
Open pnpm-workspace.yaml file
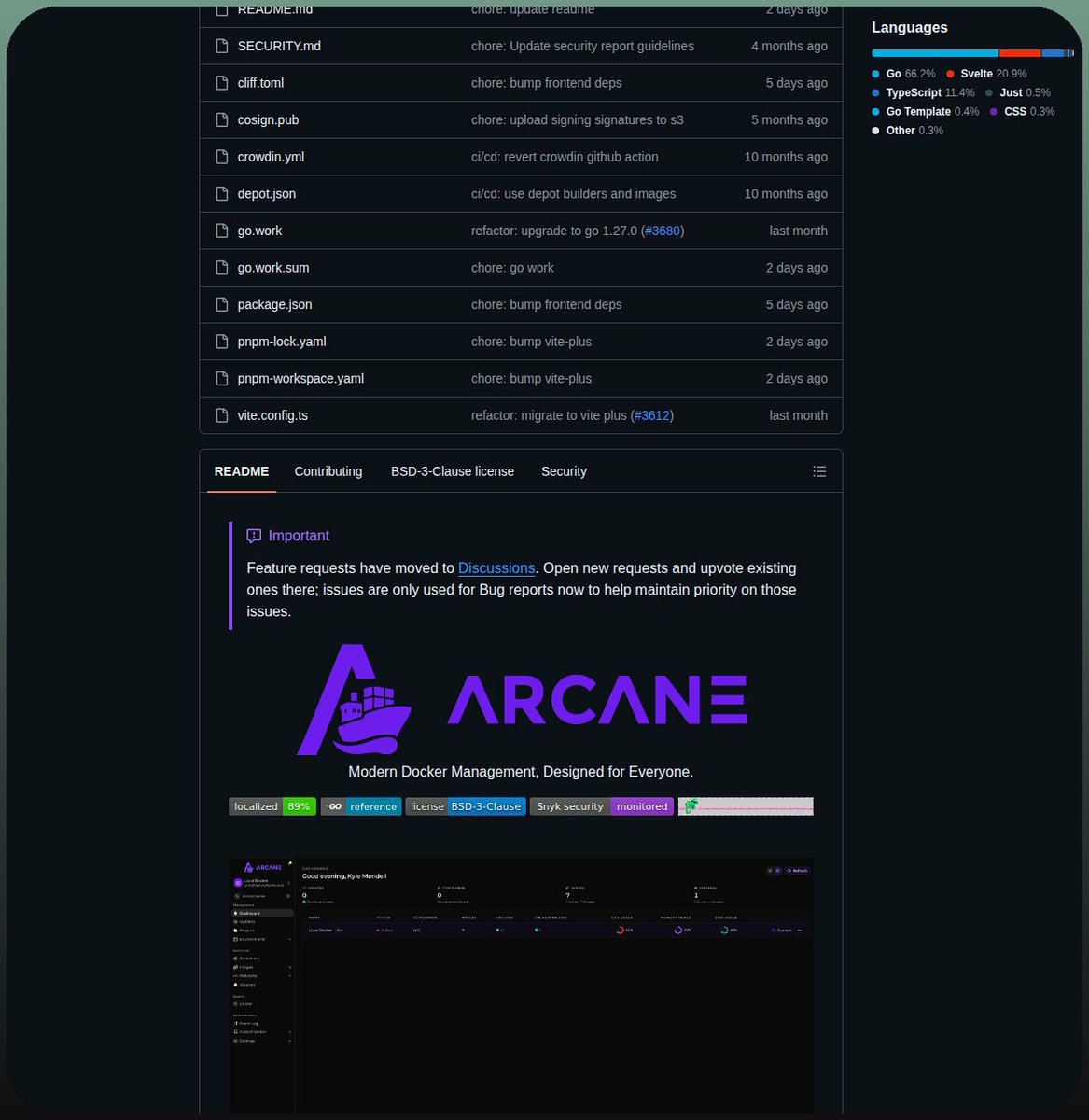pos(300,378)
